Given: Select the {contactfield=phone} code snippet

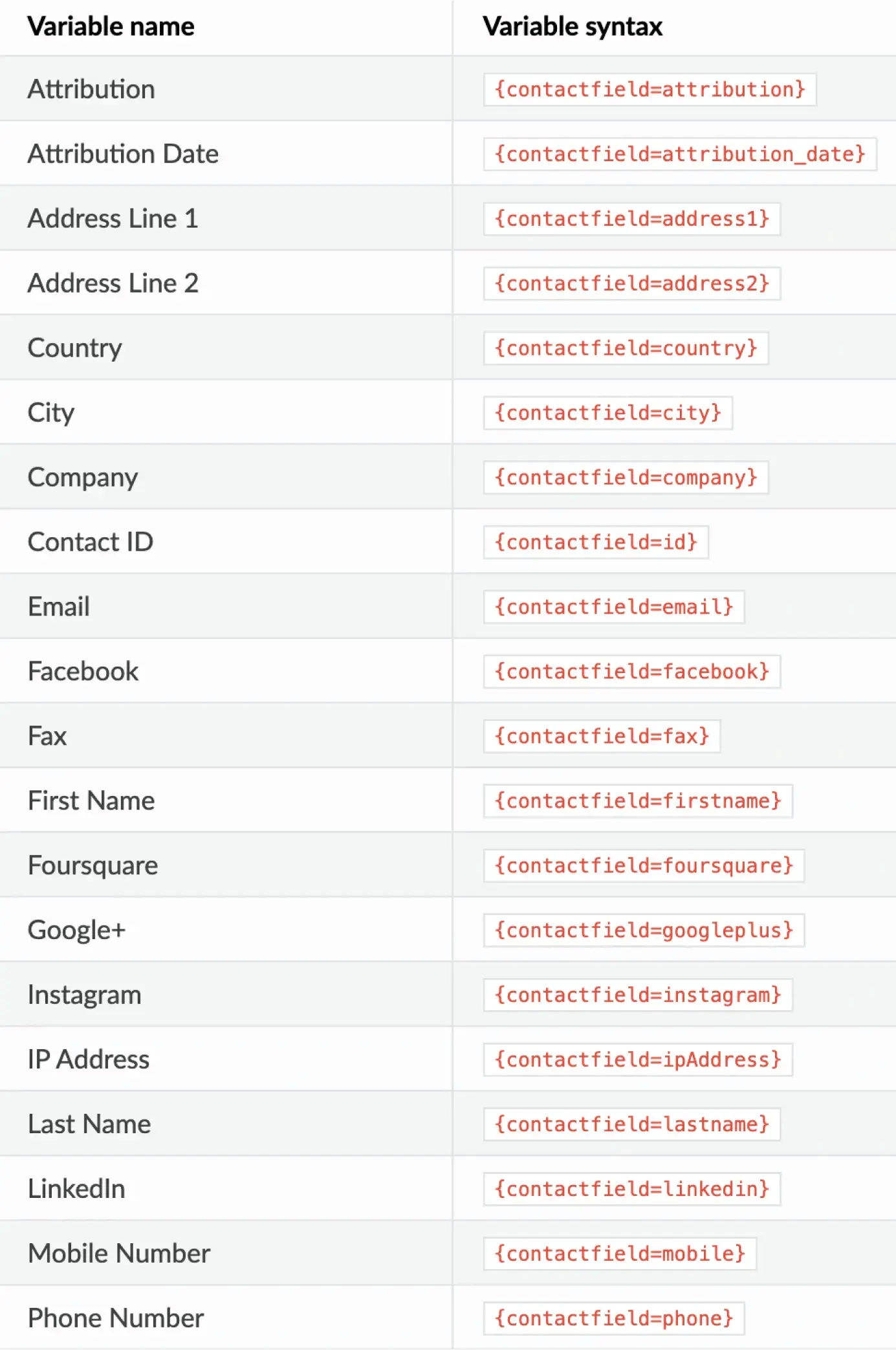Looking at the screenshot, I should pyautogui.click(x=613, y=1318).
